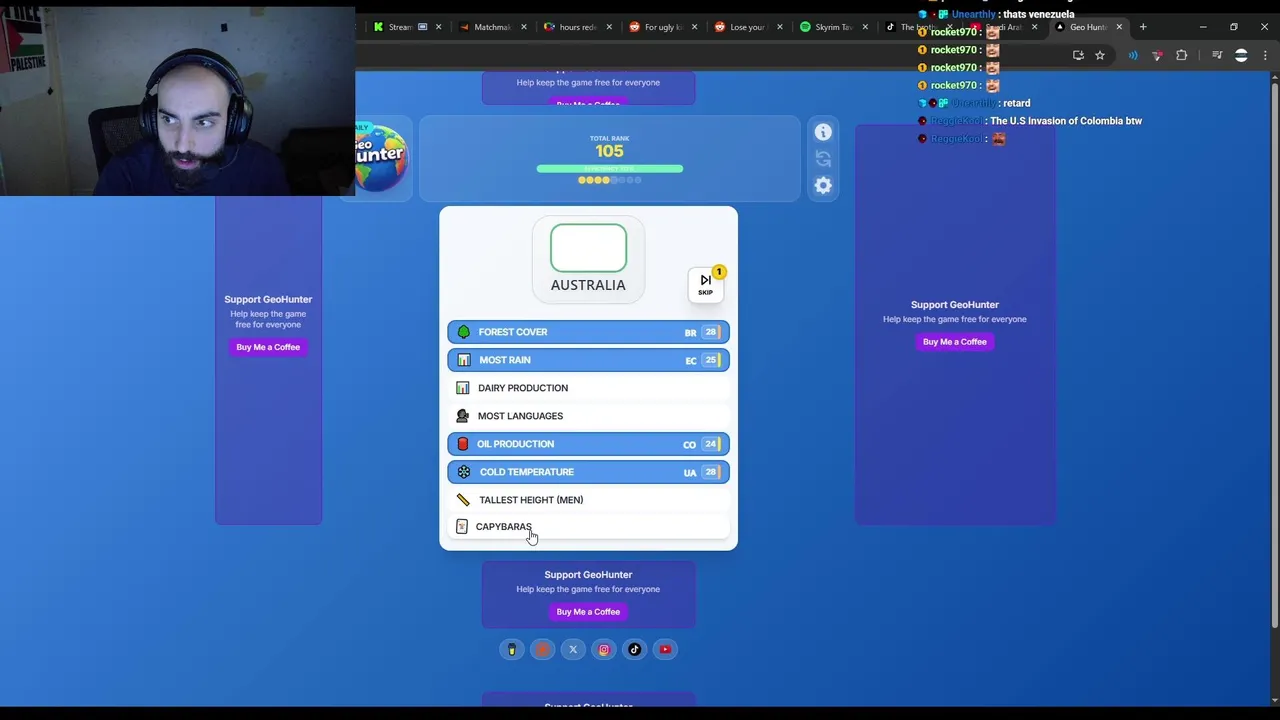Open the X social media icon
Viewport: 1280px width, 720px height.
pyautogui.click(x=573, y=650)
